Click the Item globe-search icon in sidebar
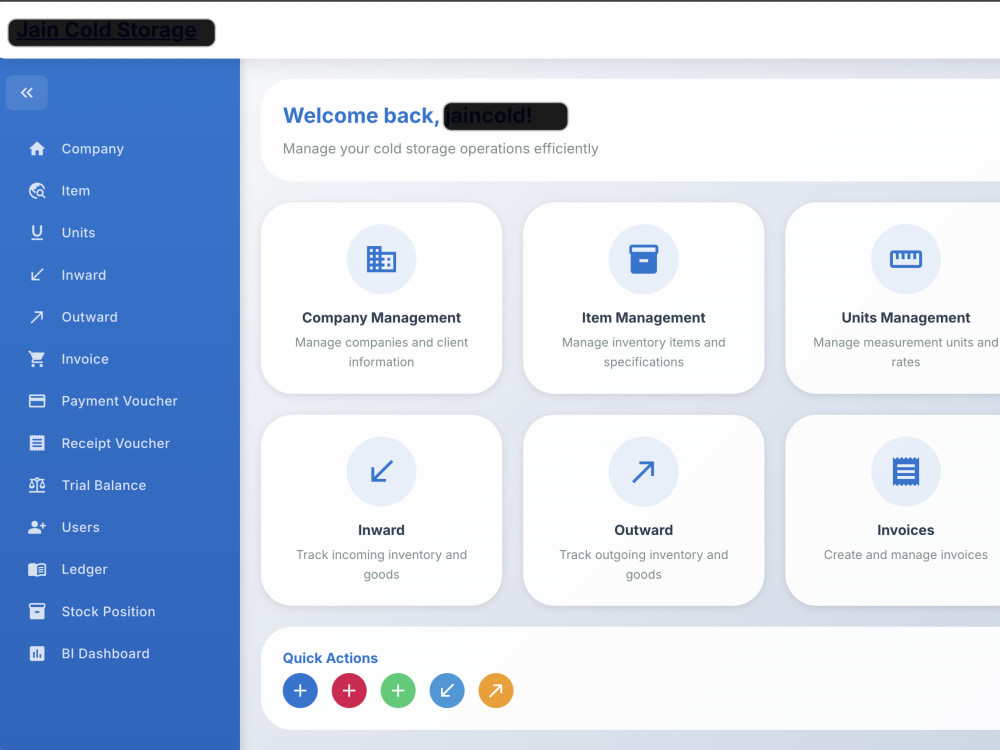 (37, 191)
